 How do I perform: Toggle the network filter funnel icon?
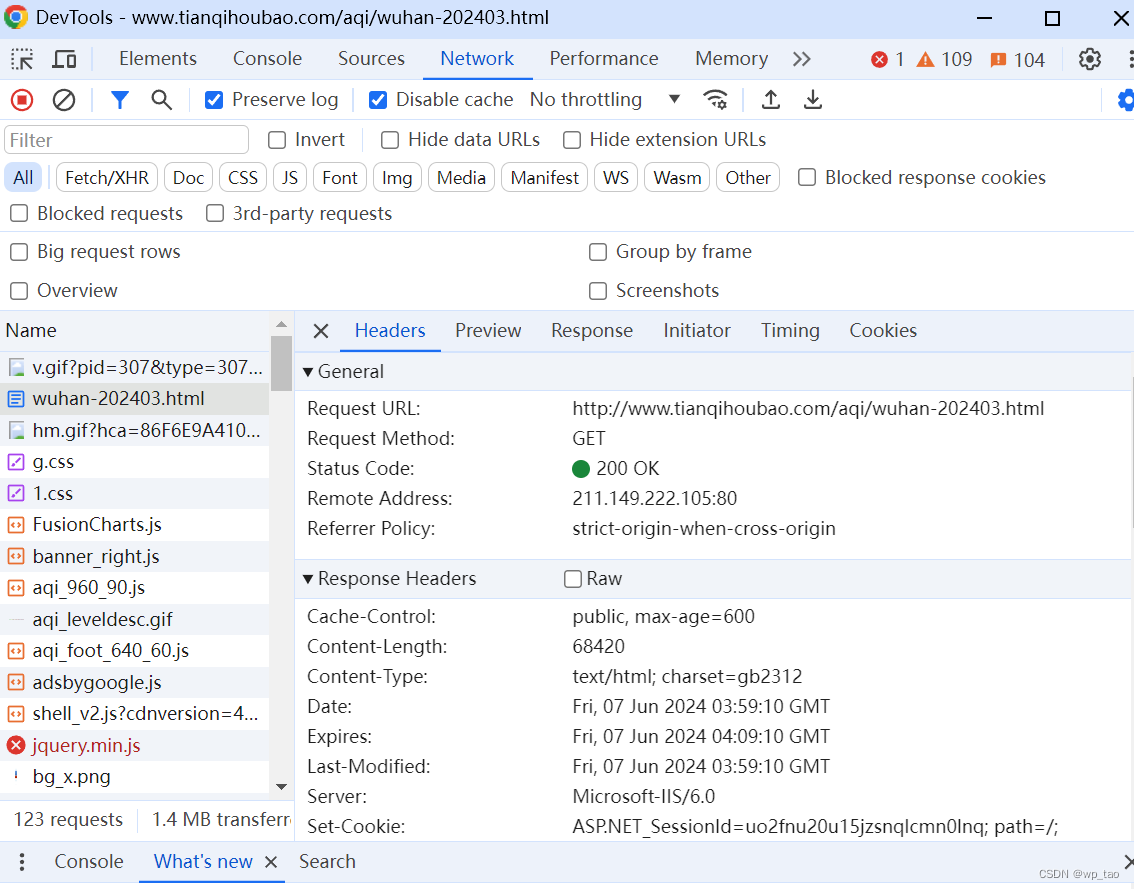119,100
